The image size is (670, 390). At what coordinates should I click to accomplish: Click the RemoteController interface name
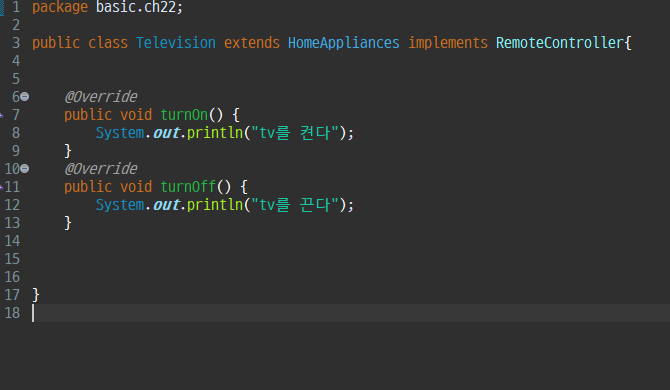pos(559,43)
